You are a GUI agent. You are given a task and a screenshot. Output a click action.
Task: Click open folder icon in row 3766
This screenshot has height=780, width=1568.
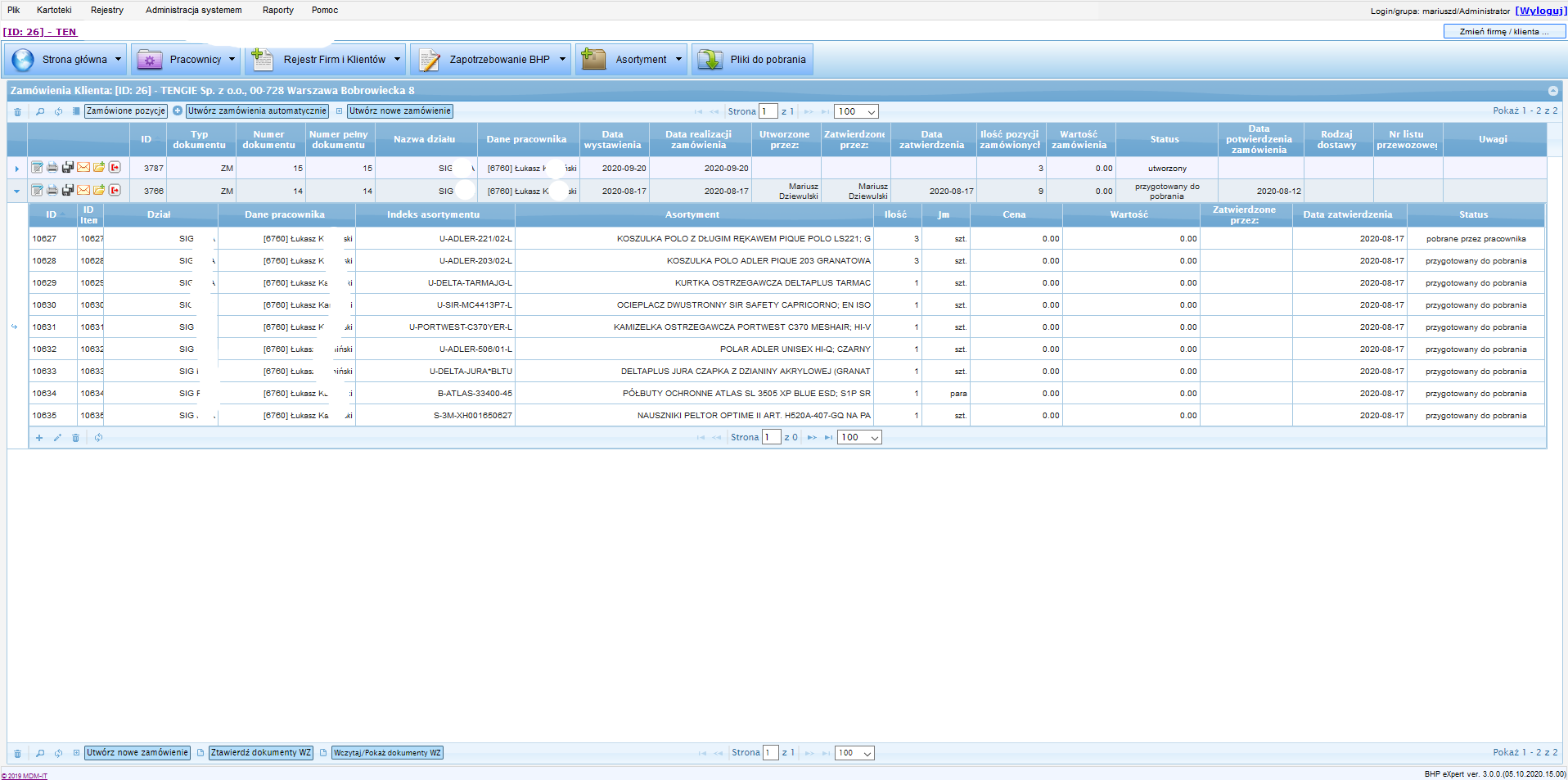[x=99, y=191]
